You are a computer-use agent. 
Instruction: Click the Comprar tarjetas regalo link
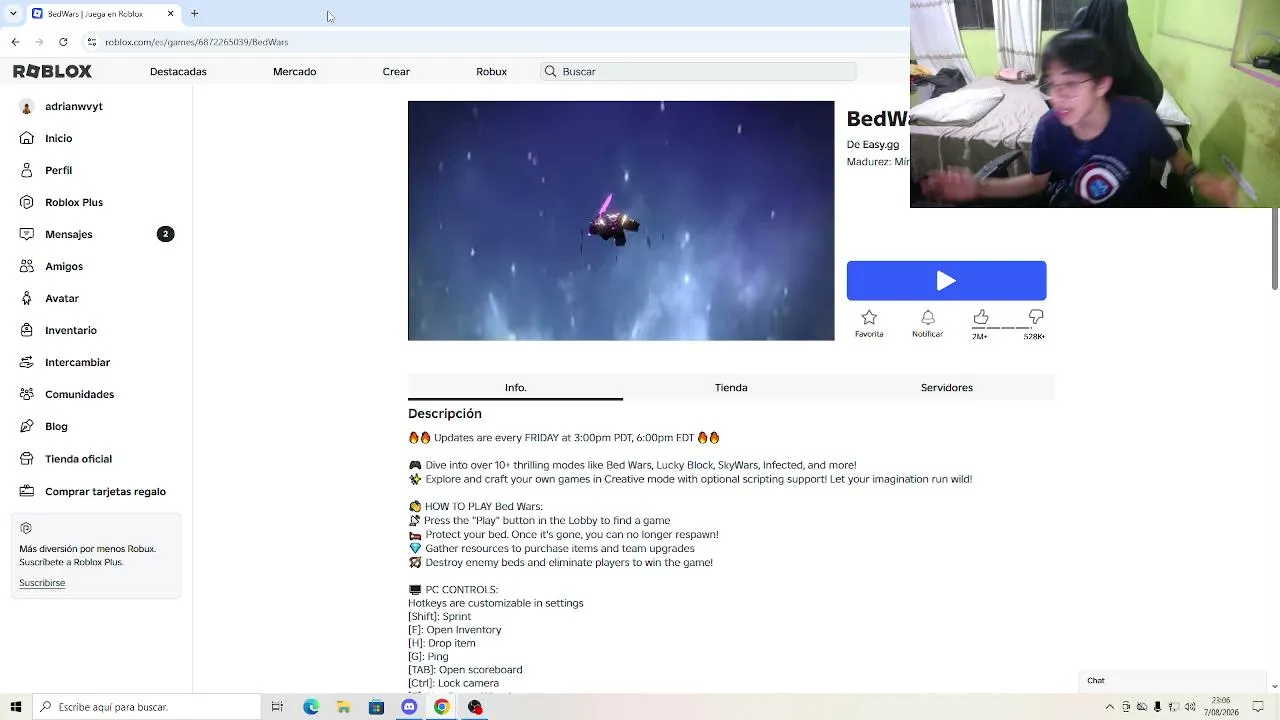pos(105,491)
